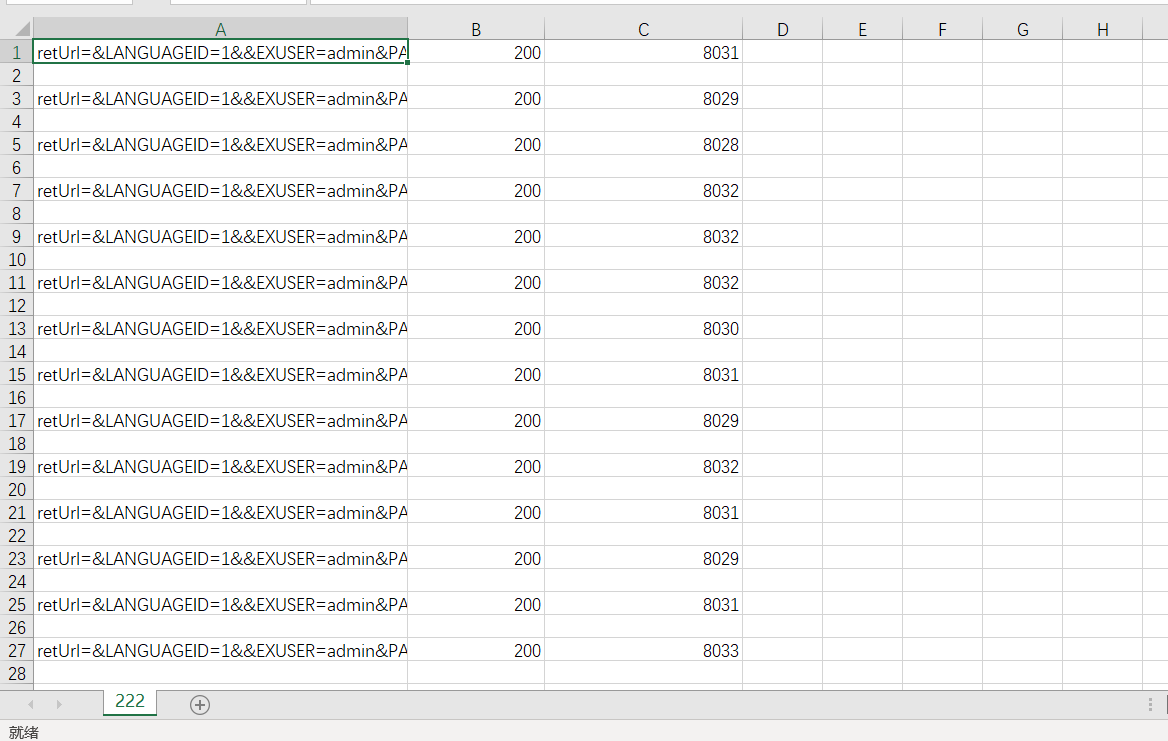This screenshot has width=1168, height=741.
Task: Click the tab bar resize handle dots
Action: click(x=1150, y=705)
